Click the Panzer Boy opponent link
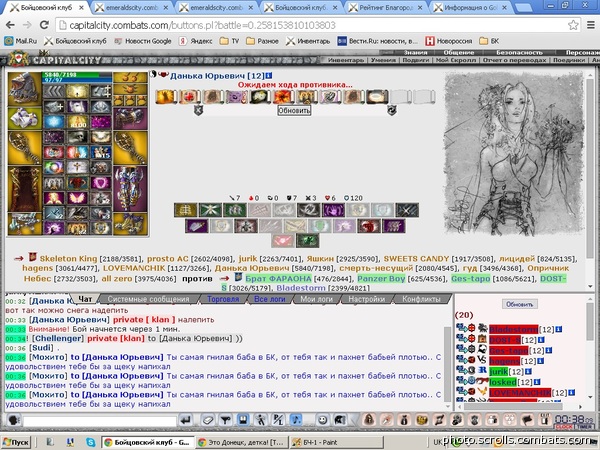Image resolution: width=600 pixels, height=450 pixels. pos(381,279)
